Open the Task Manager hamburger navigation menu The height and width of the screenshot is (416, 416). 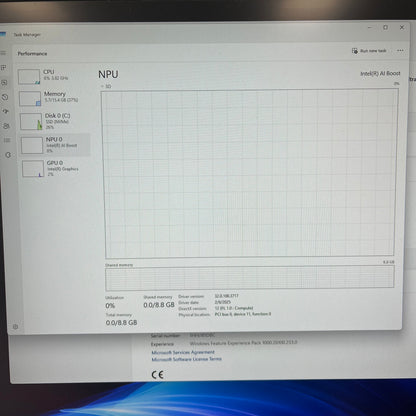[3, 53]
